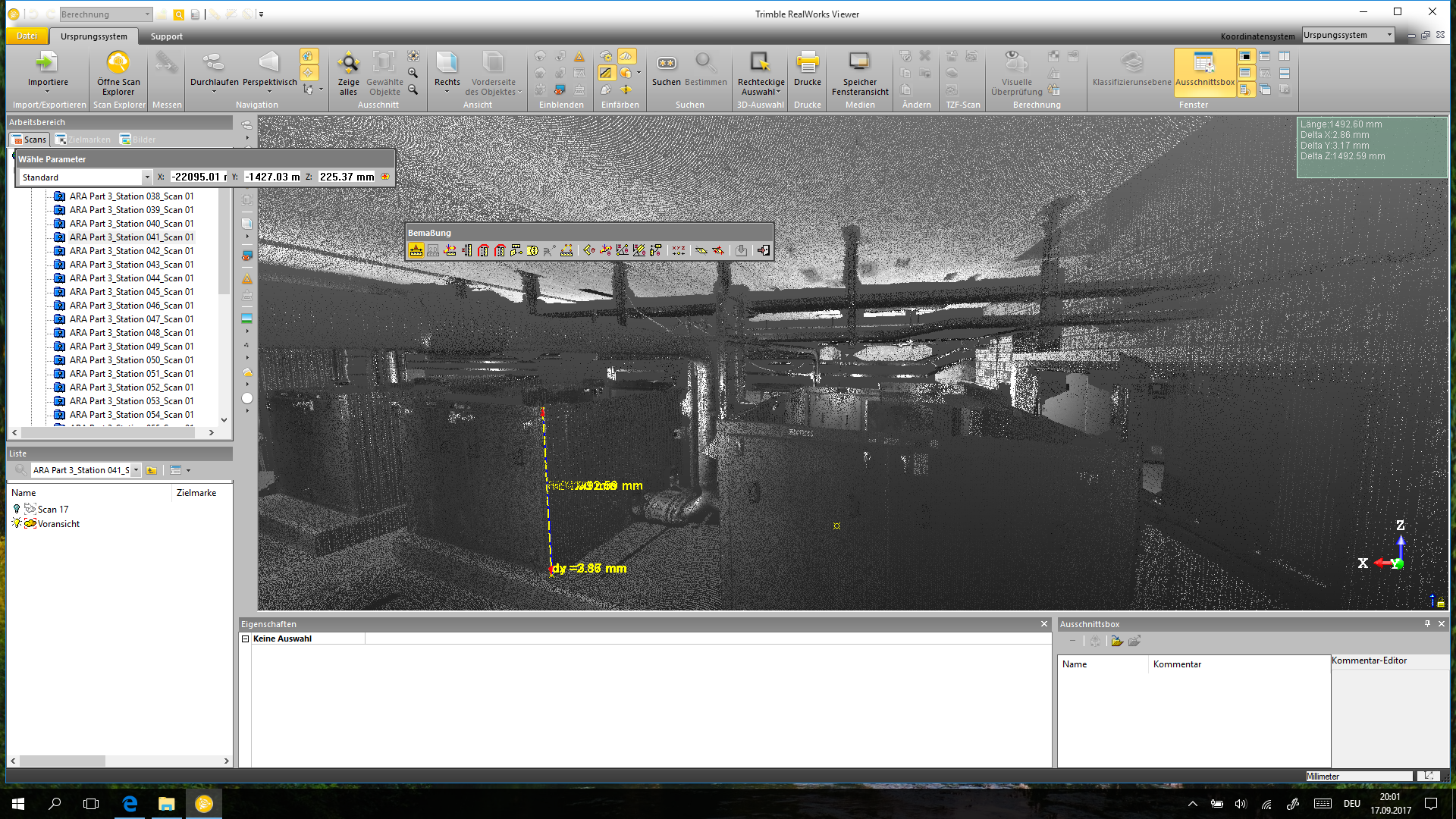The height and width of the screenshot is (819, 1456).
Task: Click the Importiere icon
Action: [47, 63]
